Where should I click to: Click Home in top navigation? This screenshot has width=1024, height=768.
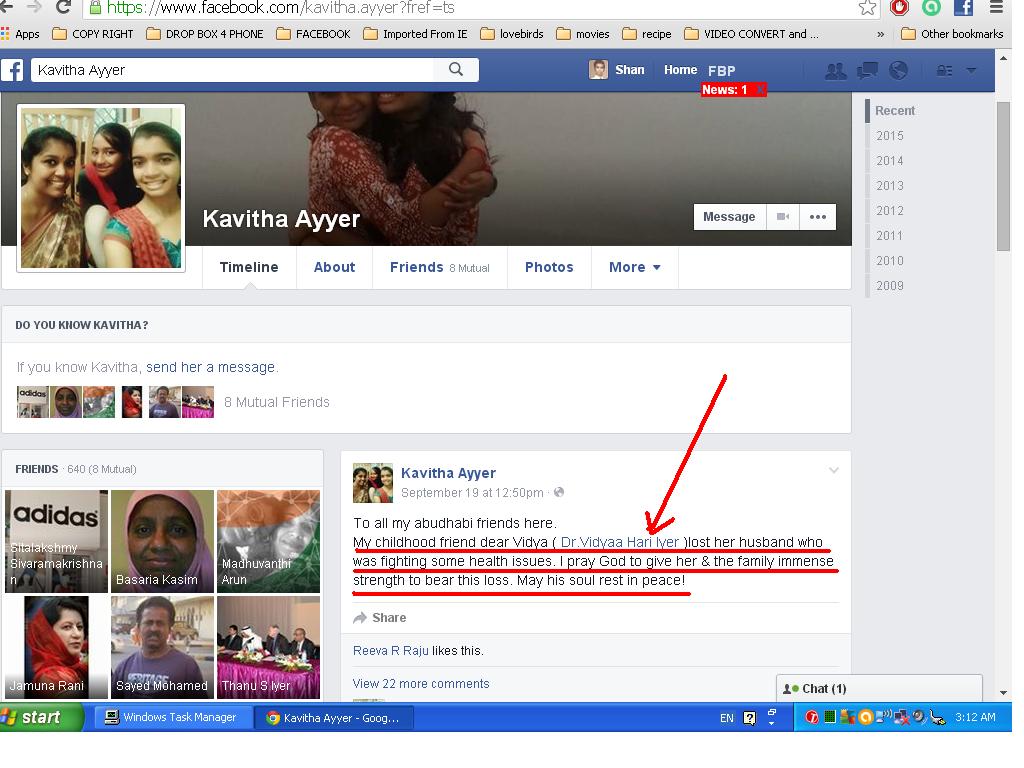[x=680, y=70]
